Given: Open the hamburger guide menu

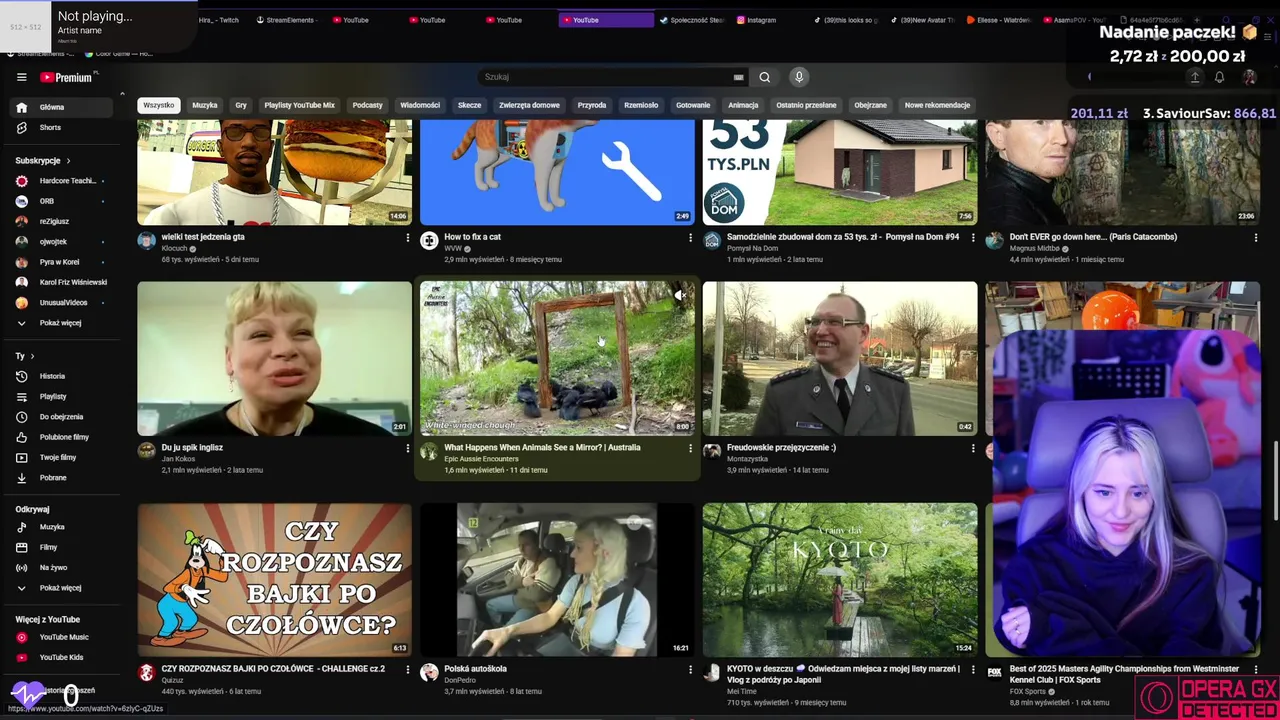Looking at the screenshot, I should pyautogui.click(x=21, y=77).
